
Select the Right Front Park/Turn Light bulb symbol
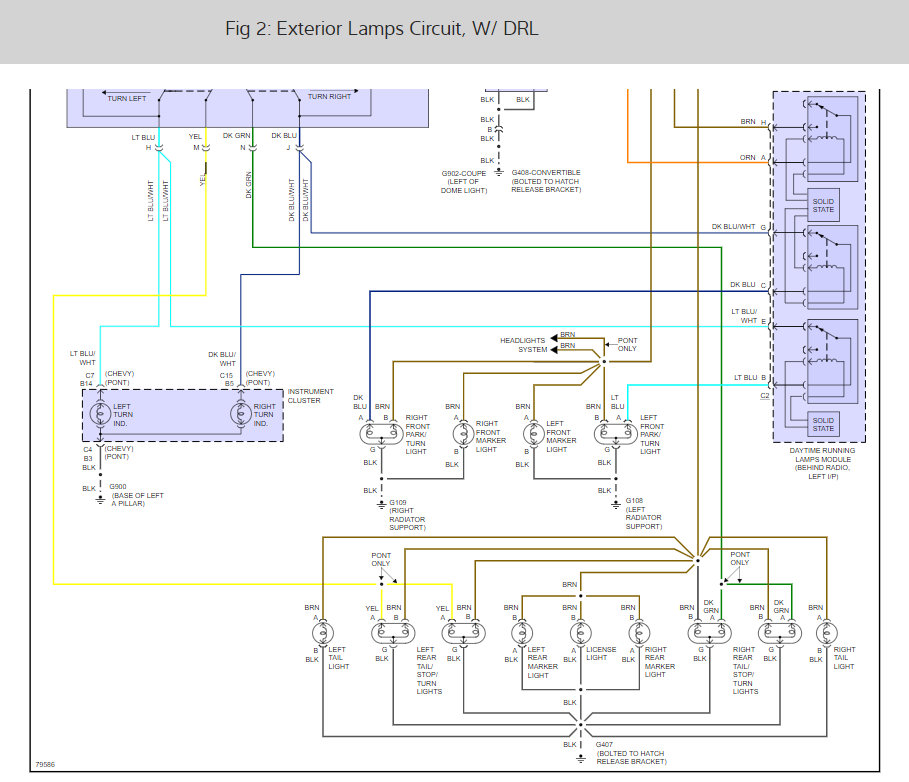381,434
